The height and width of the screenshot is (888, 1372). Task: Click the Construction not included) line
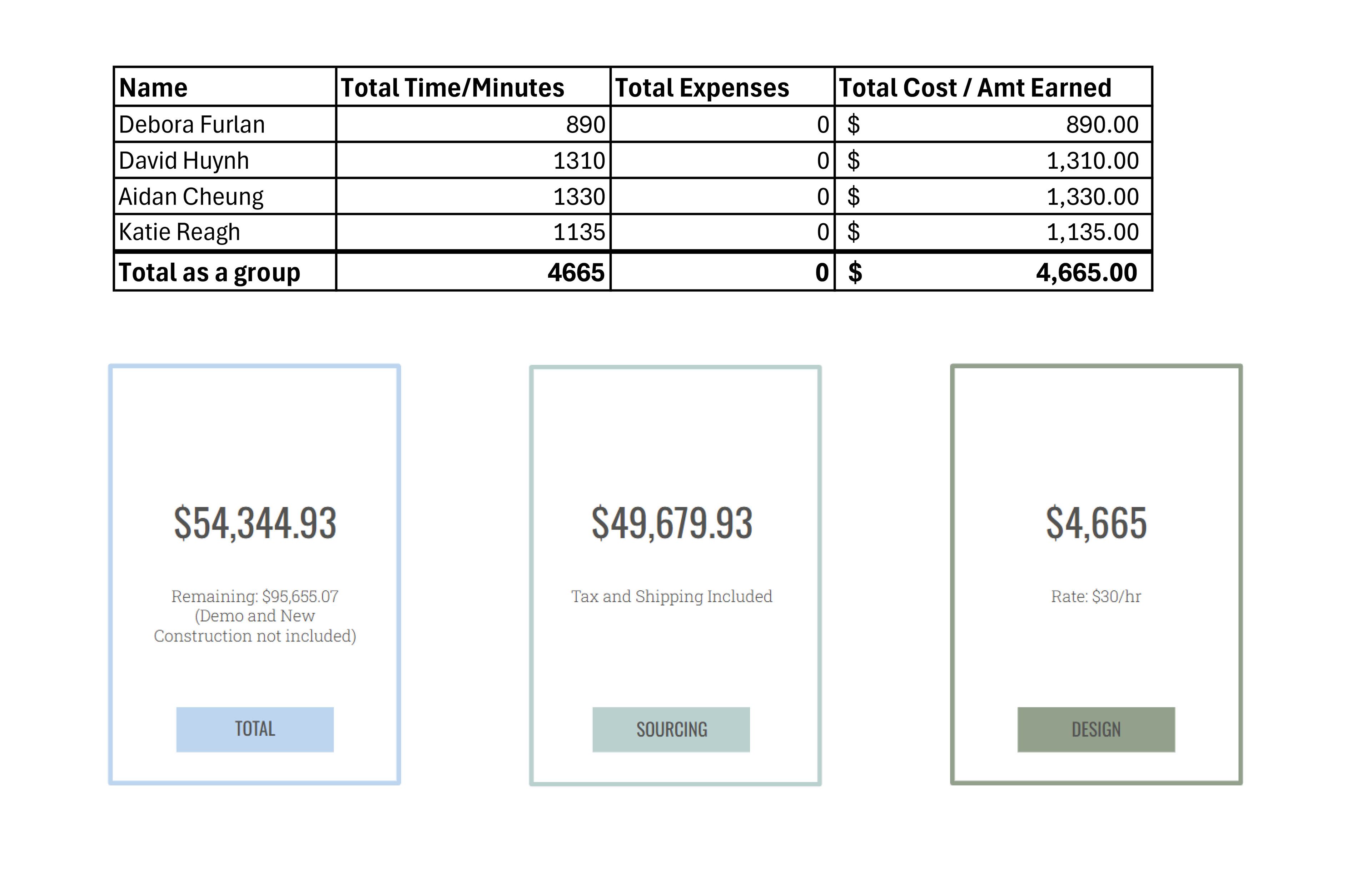tap(255, 636)
